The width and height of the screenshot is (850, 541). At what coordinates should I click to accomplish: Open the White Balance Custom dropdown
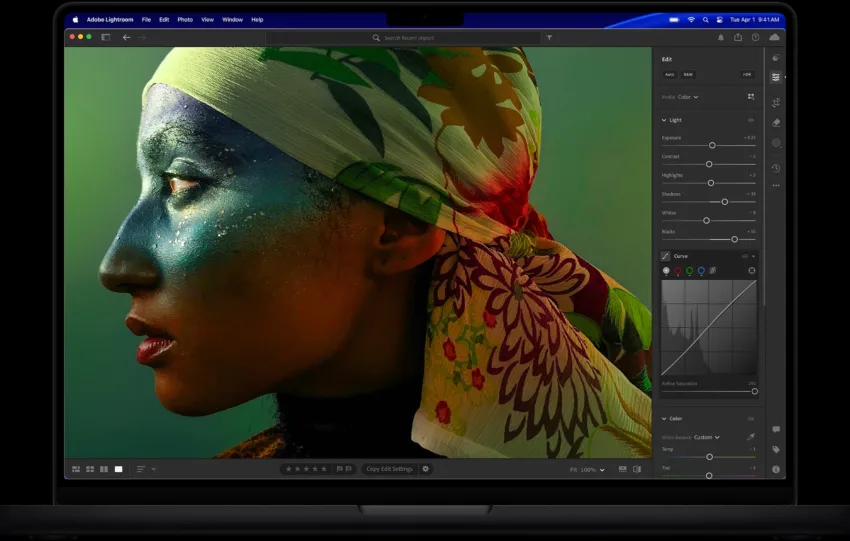coord(706,437)
